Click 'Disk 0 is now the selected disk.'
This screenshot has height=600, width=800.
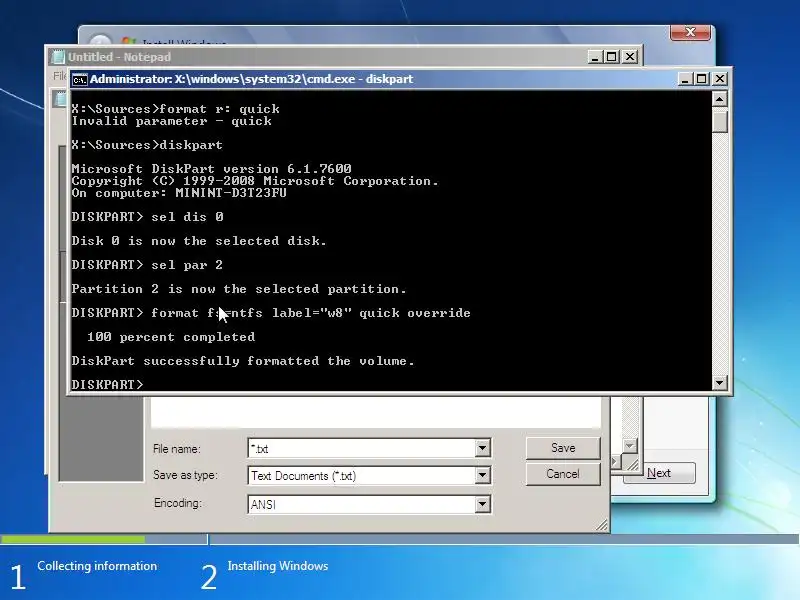tap(199, 241)
